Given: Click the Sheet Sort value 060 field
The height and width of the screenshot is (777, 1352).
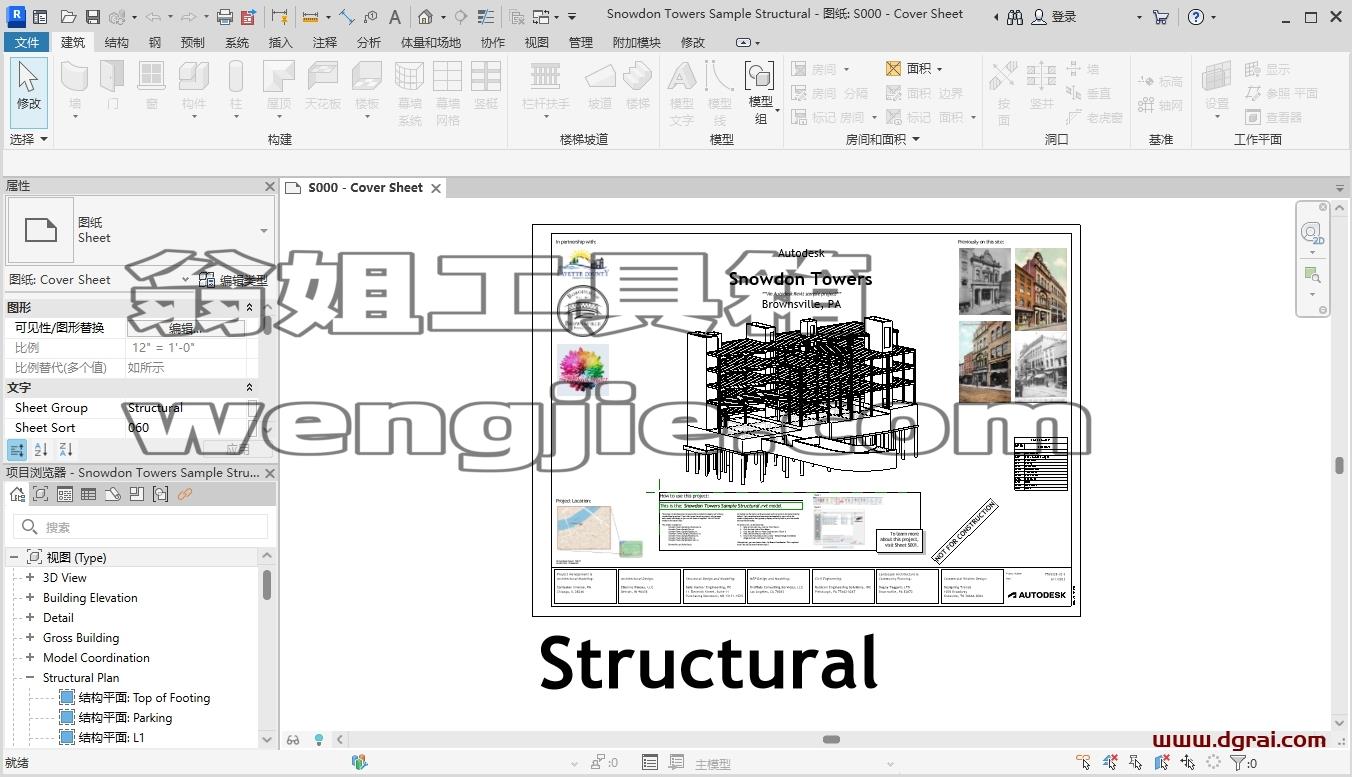Looking at the screenshot, I should coord(186,427).
